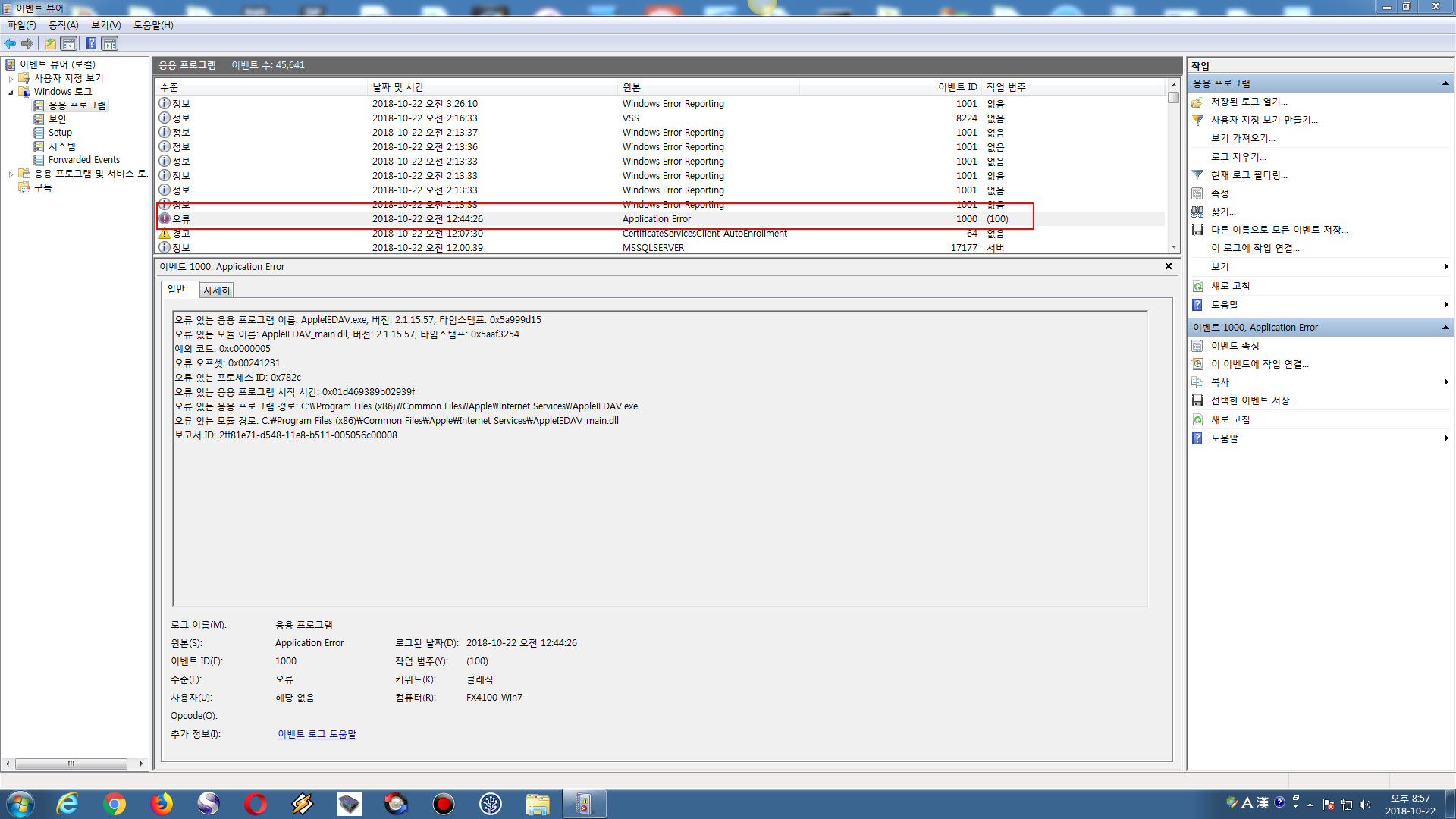Sort by the 수준 column header

(x=261, y=87)
